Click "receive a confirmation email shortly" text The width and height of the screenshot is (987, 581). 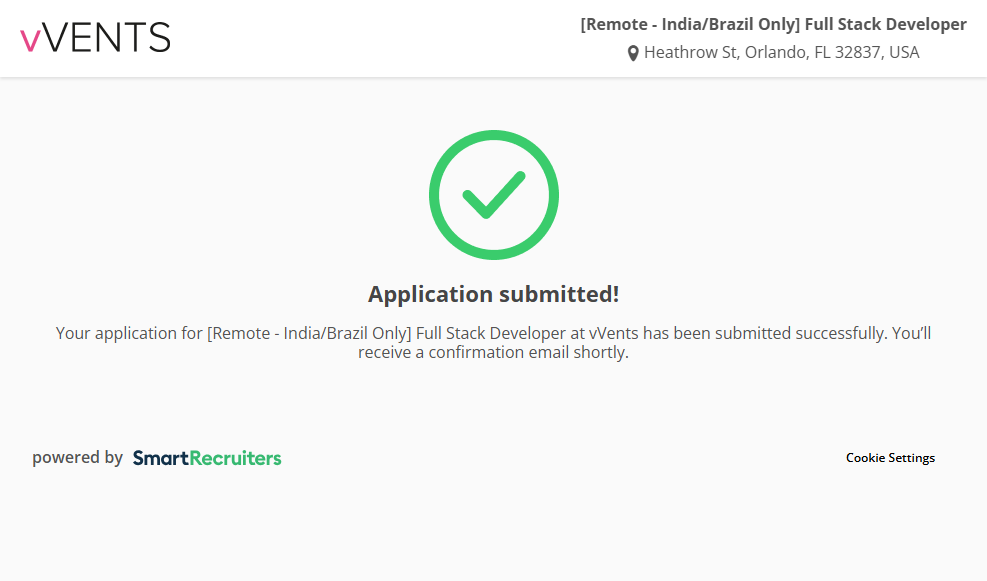point(493,352)
